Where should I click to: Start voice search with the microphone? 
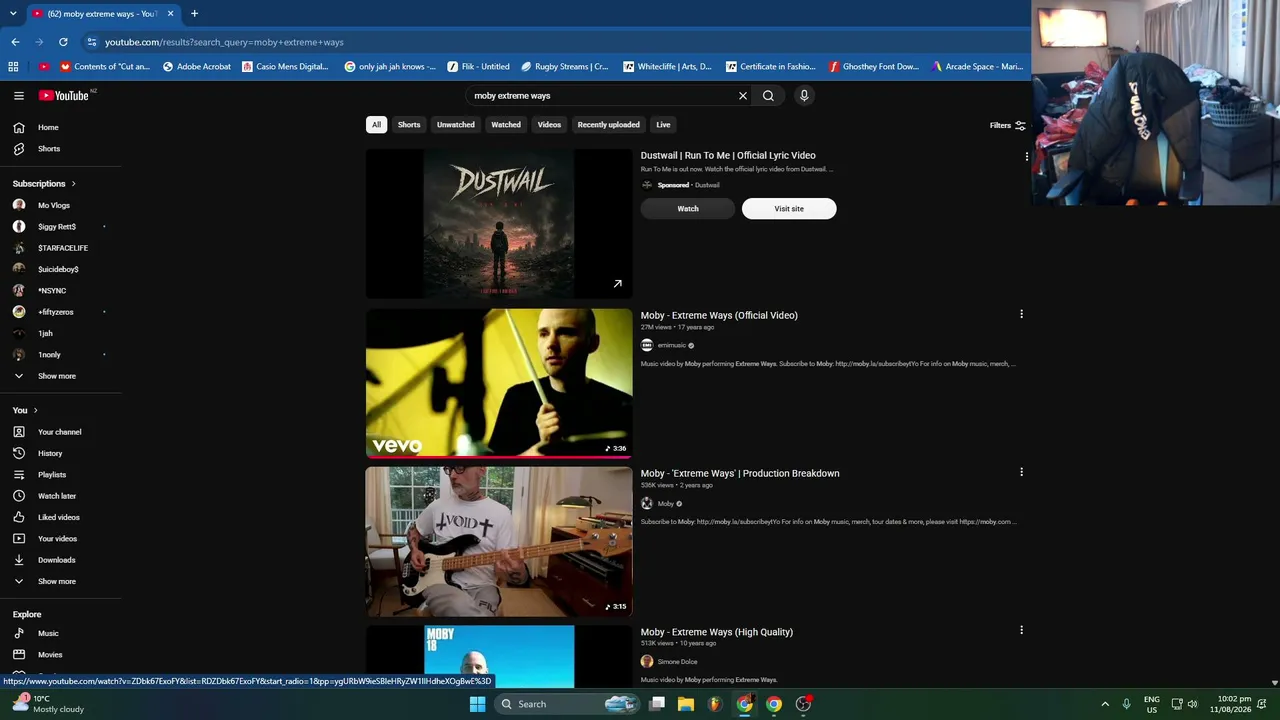click(x=804, y=96)
